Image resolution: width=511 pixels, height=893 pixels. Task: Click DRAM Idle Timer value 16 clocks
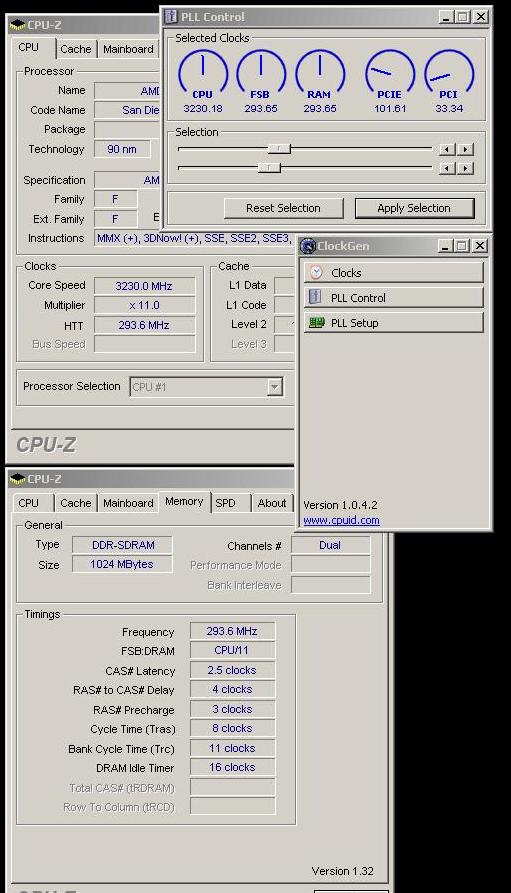[x=232, y=768]
